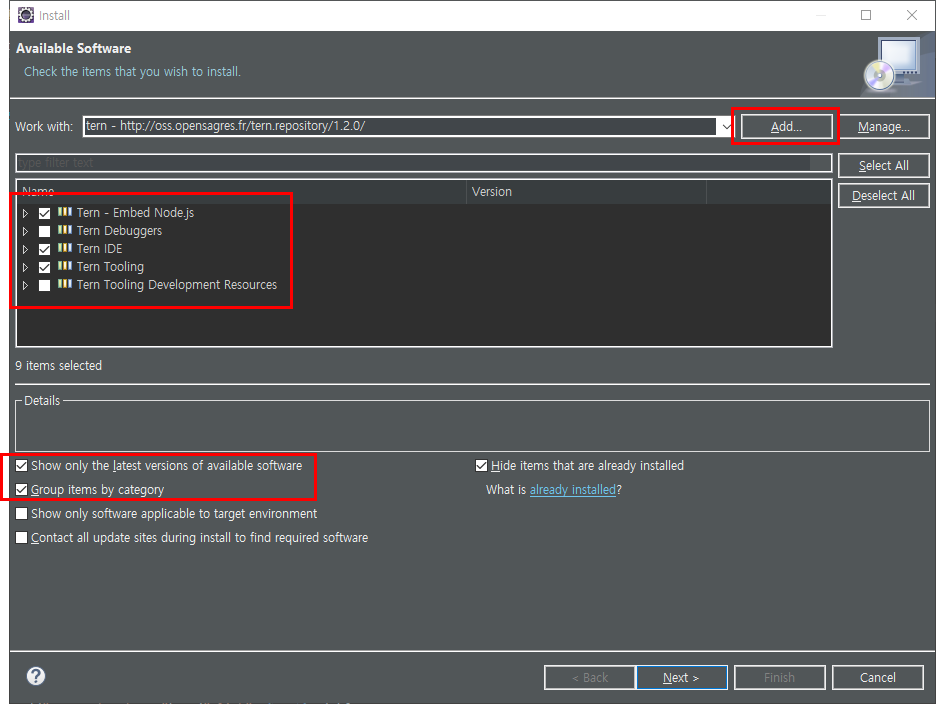Toggle Hide items that are already installed

(x=481, y=466)
